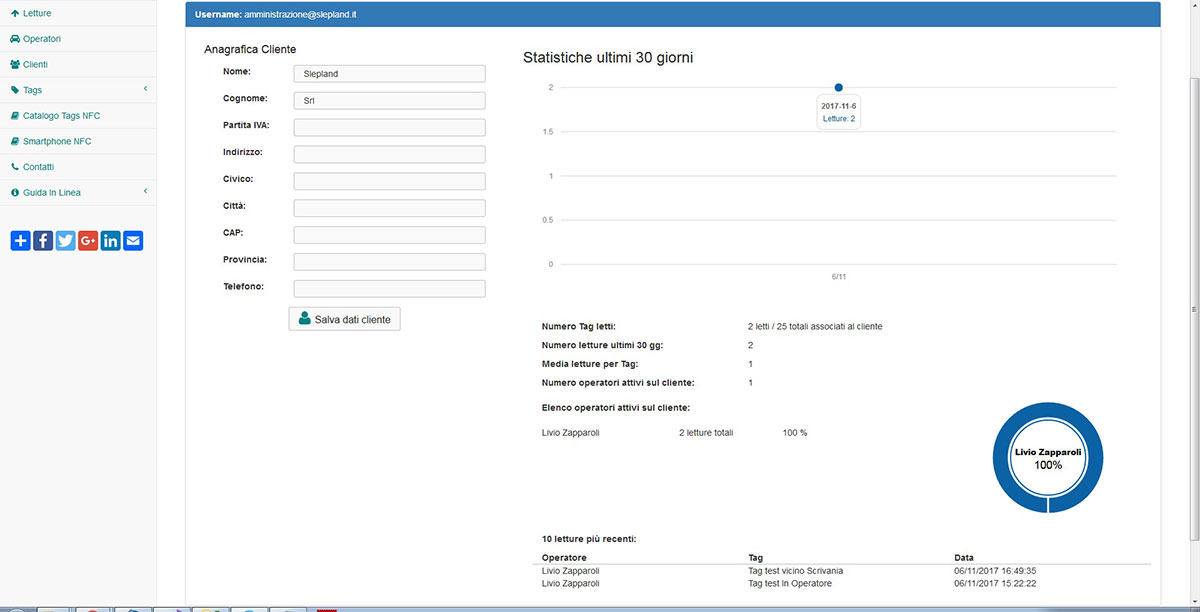Viewport: 1200px width, 612px height.
Task: Click the Livio Zapparoli donut chart
Action: click(x=1048, y=458)
